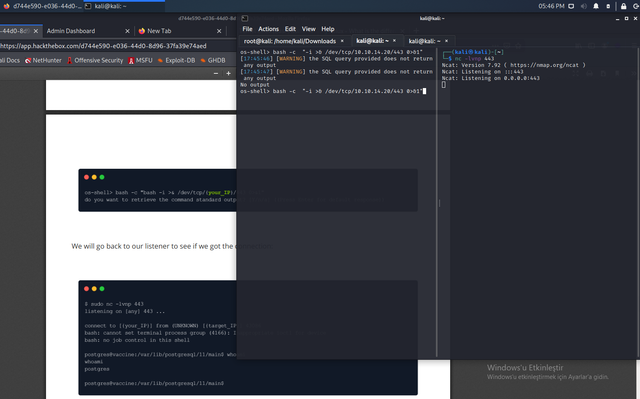The image size is (640, 399).
Task: Lock the screen with the padlock icon
Action: (x=624, y=6)
